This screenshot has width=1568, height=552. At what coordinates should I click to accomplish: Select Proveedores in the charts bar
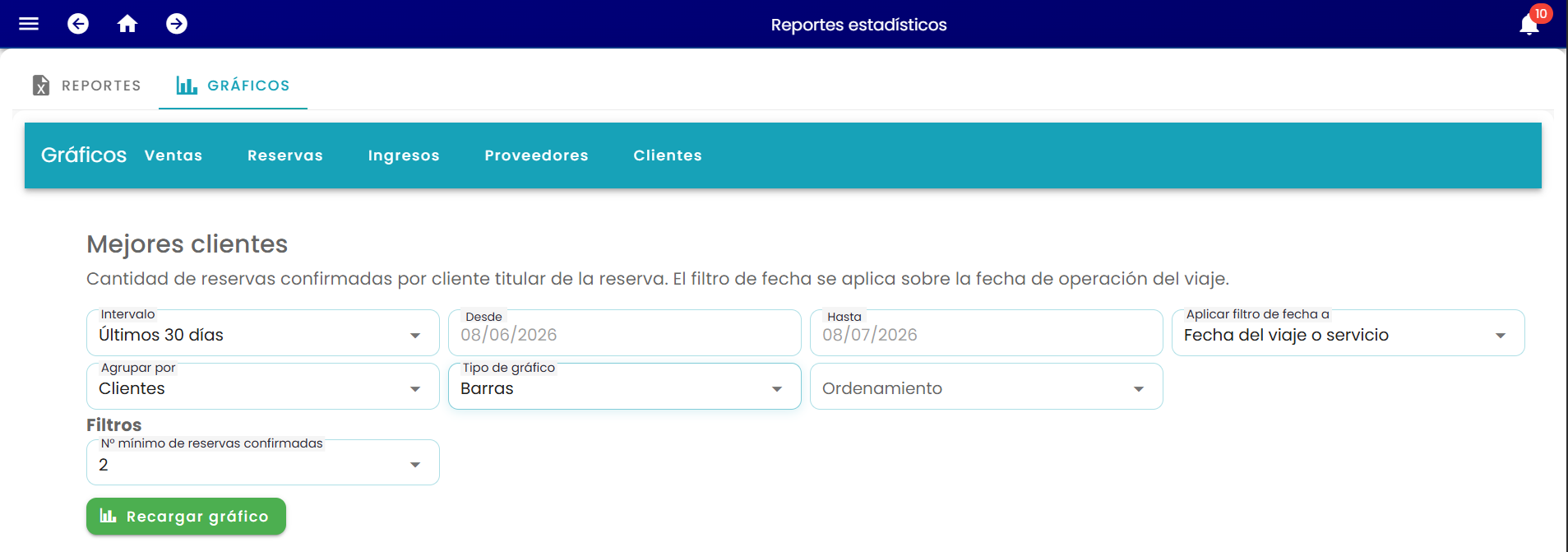pos(537,155)
